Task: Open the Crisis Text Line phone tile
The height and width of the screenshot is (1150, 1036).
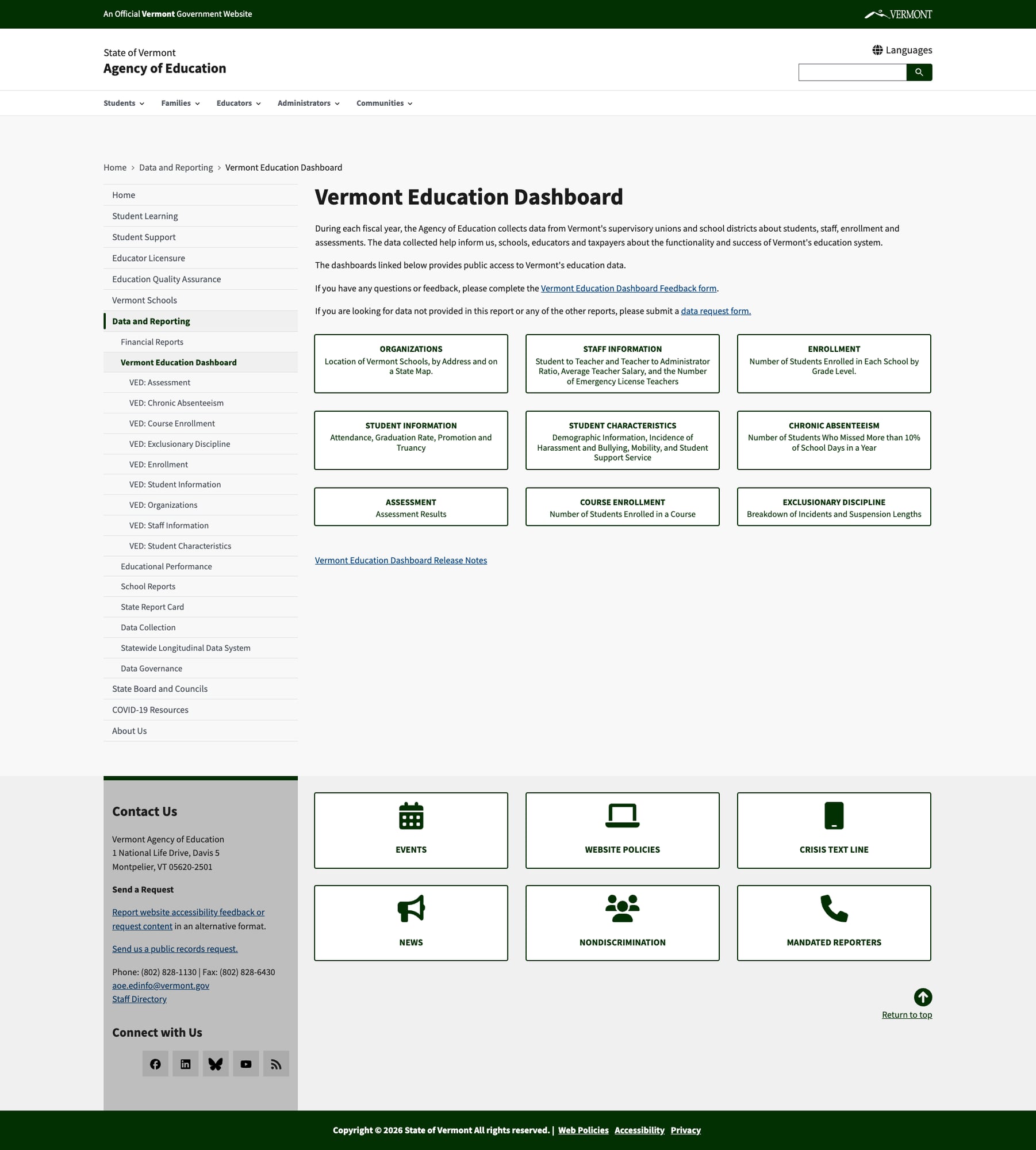Action: point(834,830)
